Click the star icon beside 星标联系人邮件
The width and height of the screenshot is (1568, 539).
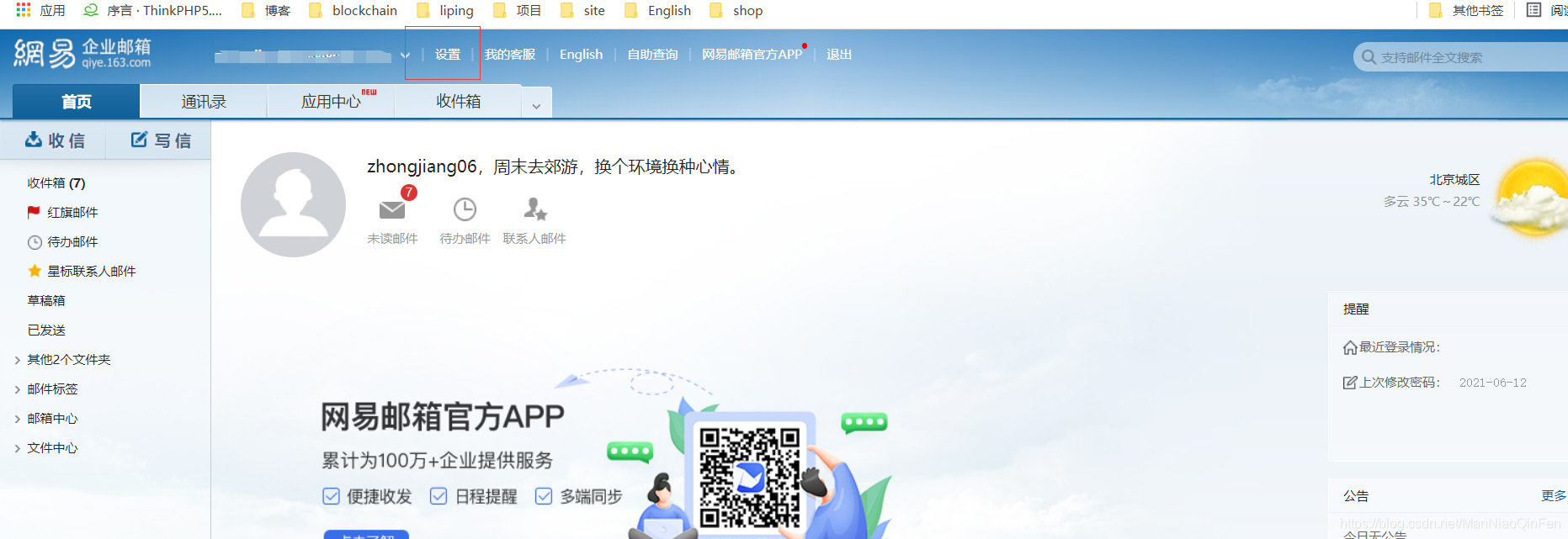[35, 271]
